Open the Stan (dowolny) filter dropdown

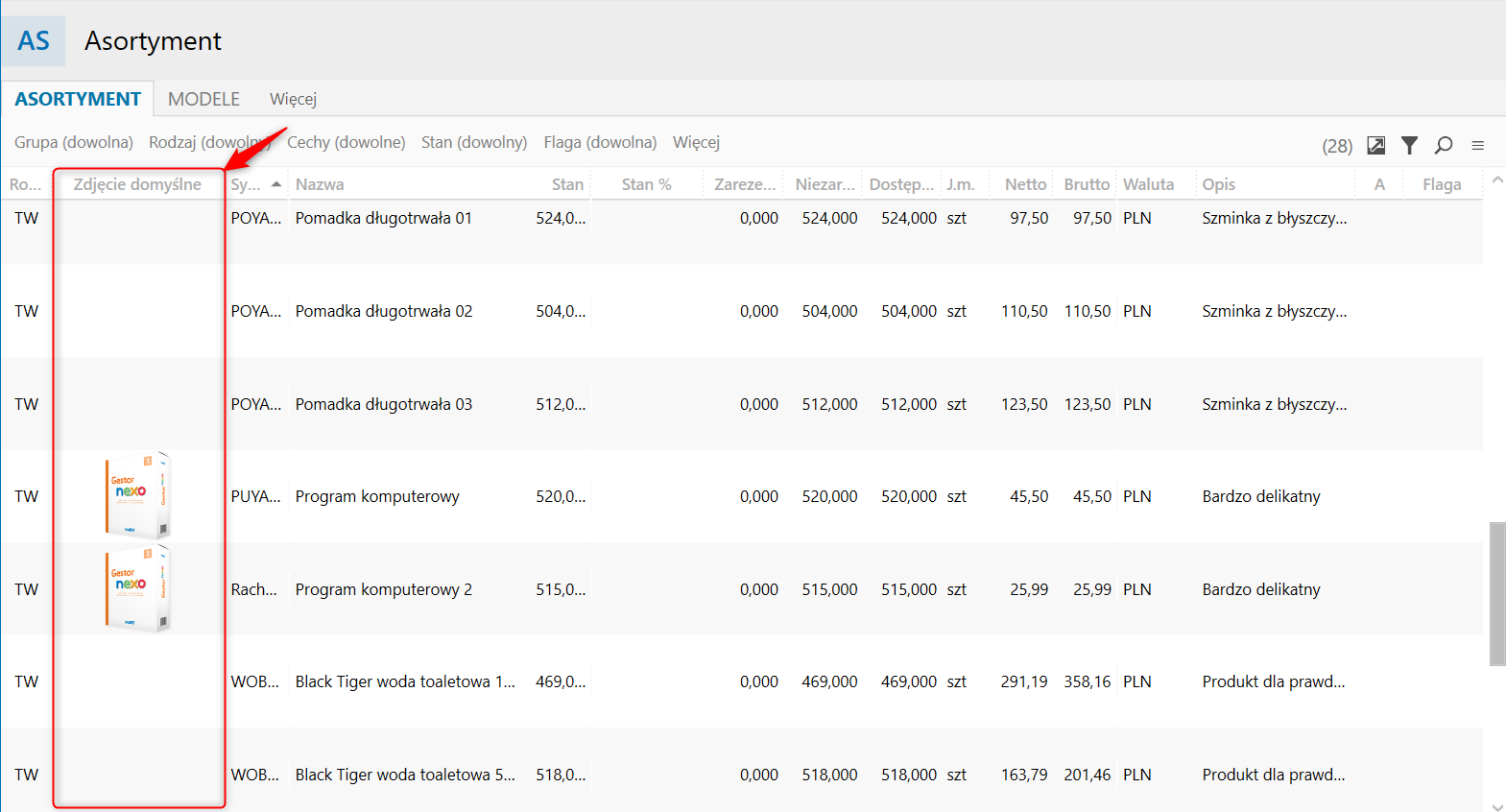tap(474, 142)
